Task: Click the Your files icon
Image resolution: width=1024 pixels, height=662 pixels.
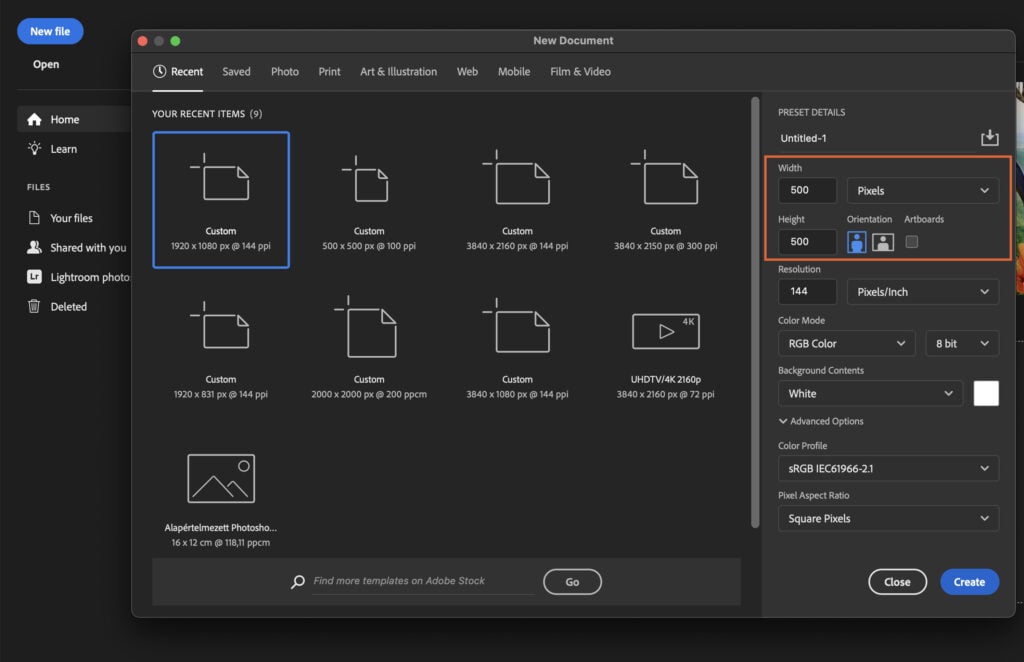Action: tap(35, 218)
